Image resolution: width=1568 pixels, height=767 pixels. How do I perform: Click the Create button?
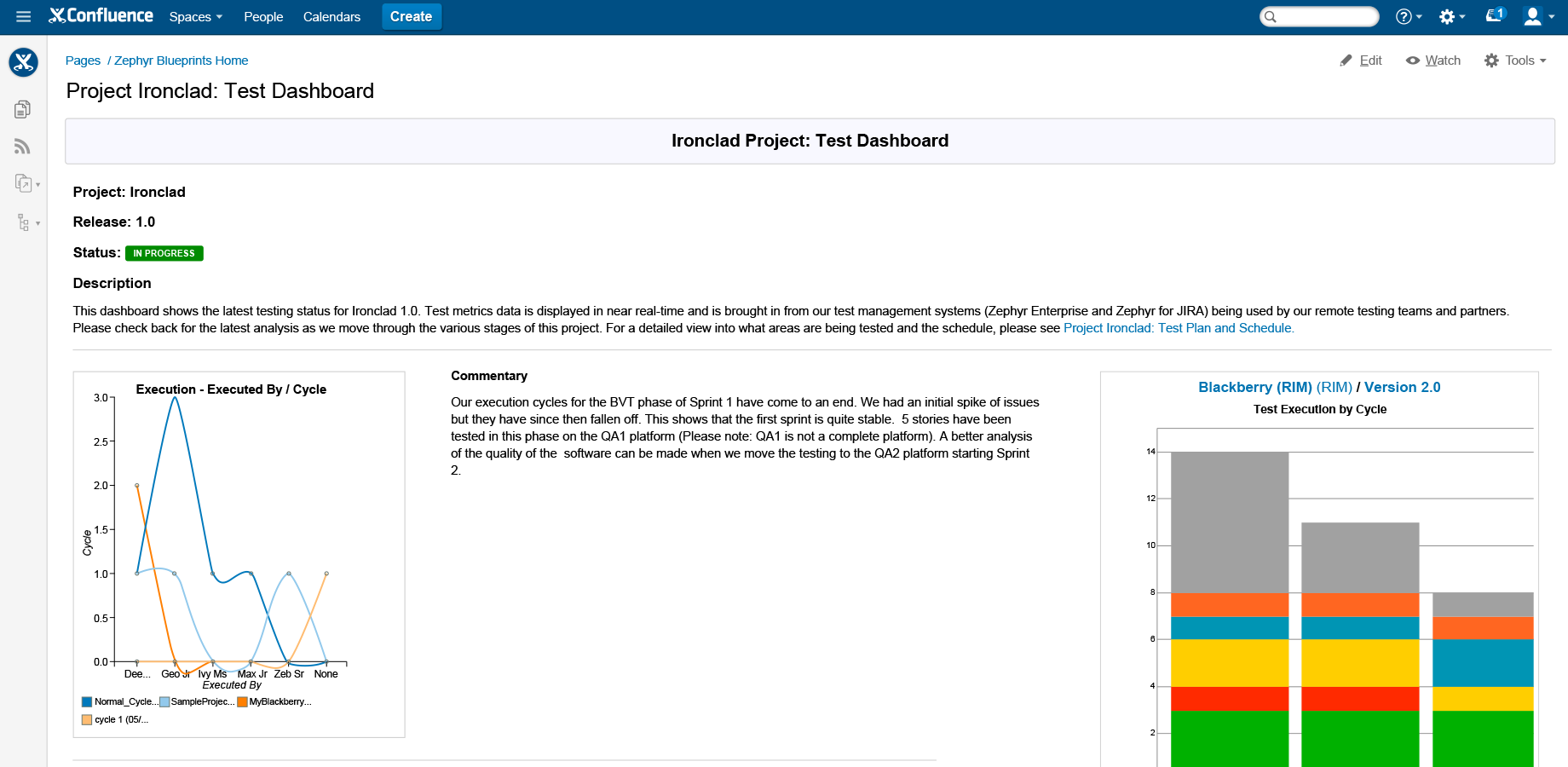[412, 16]
